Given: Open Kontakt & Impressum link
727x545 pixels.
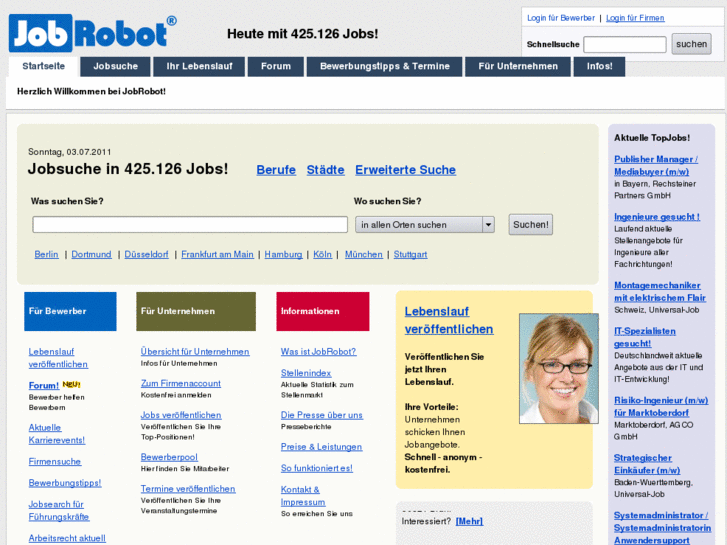Looking at the screenshot, I should [x=303, y=496].
